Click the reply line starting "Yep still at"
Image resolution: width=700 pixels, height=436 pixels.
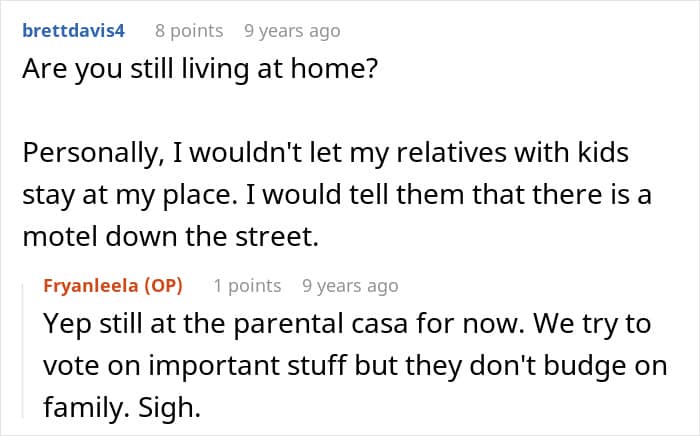(x=347, y=324)
